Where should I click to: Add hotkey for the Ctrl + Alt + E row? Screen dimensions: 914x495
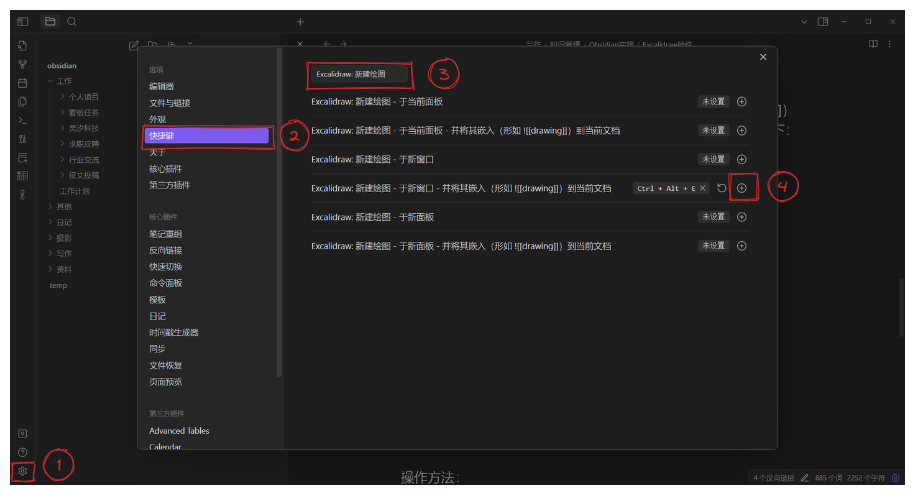pos(741,188)
